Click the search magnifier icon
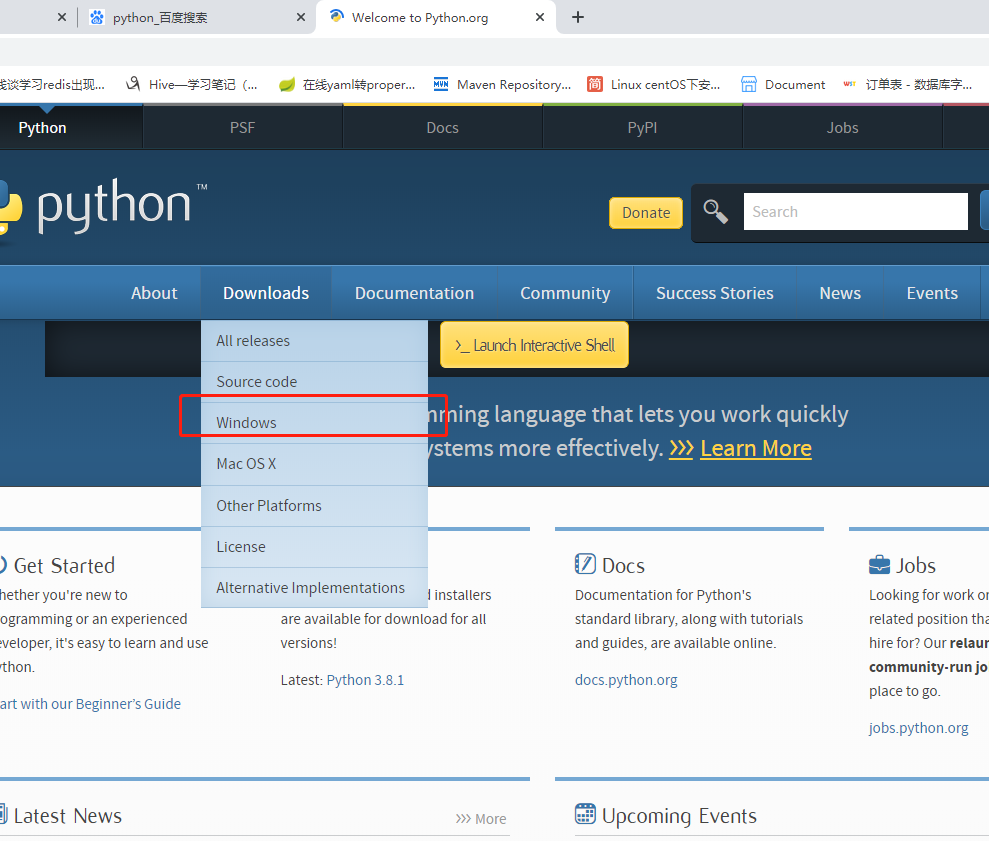989x841 pixels. tap(715, 212)
